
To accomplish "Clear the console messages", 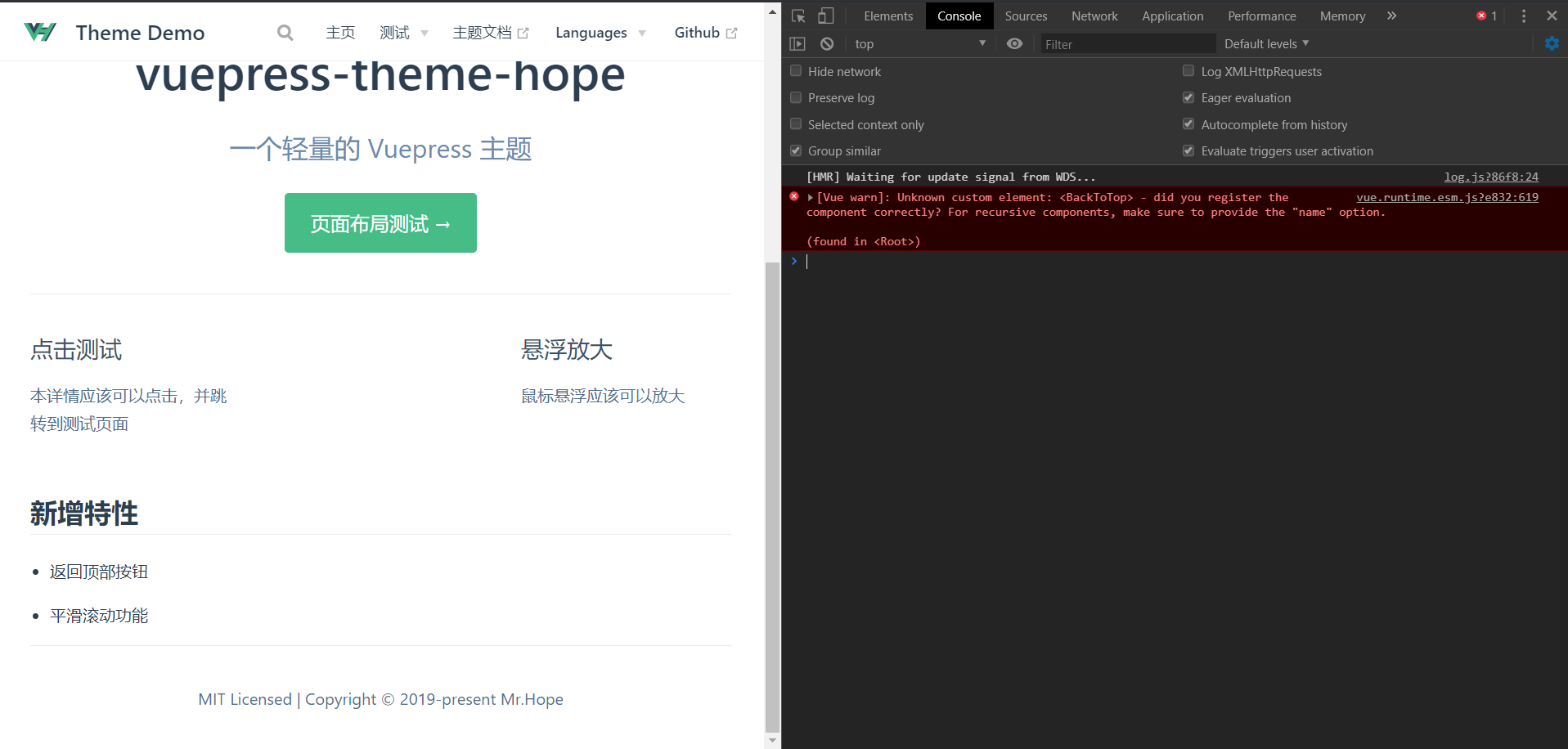I will (x=826, y=43).
